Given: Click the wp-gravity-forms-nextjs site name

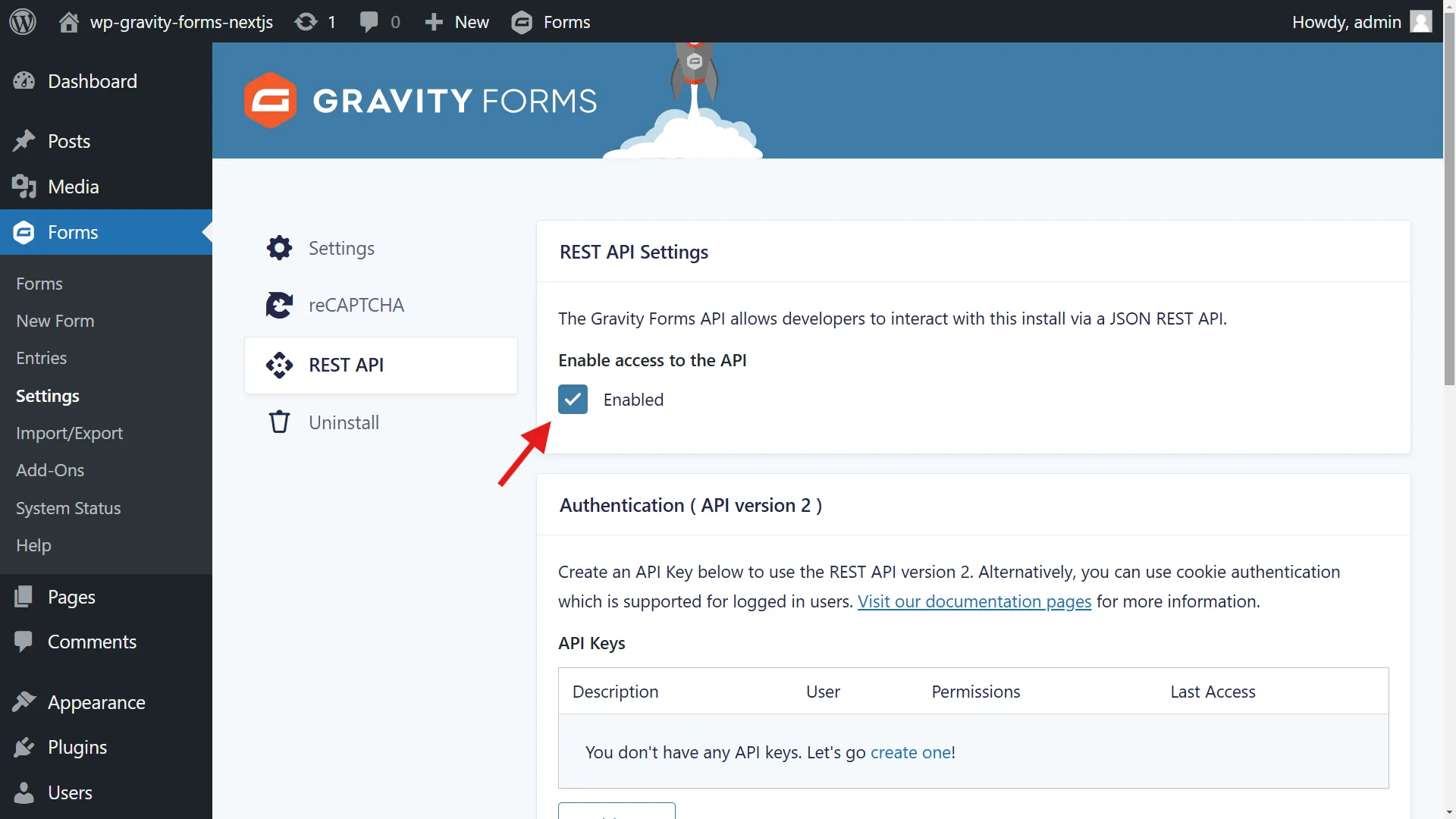Looking at the screenshot, I should (x=181, y=22).
